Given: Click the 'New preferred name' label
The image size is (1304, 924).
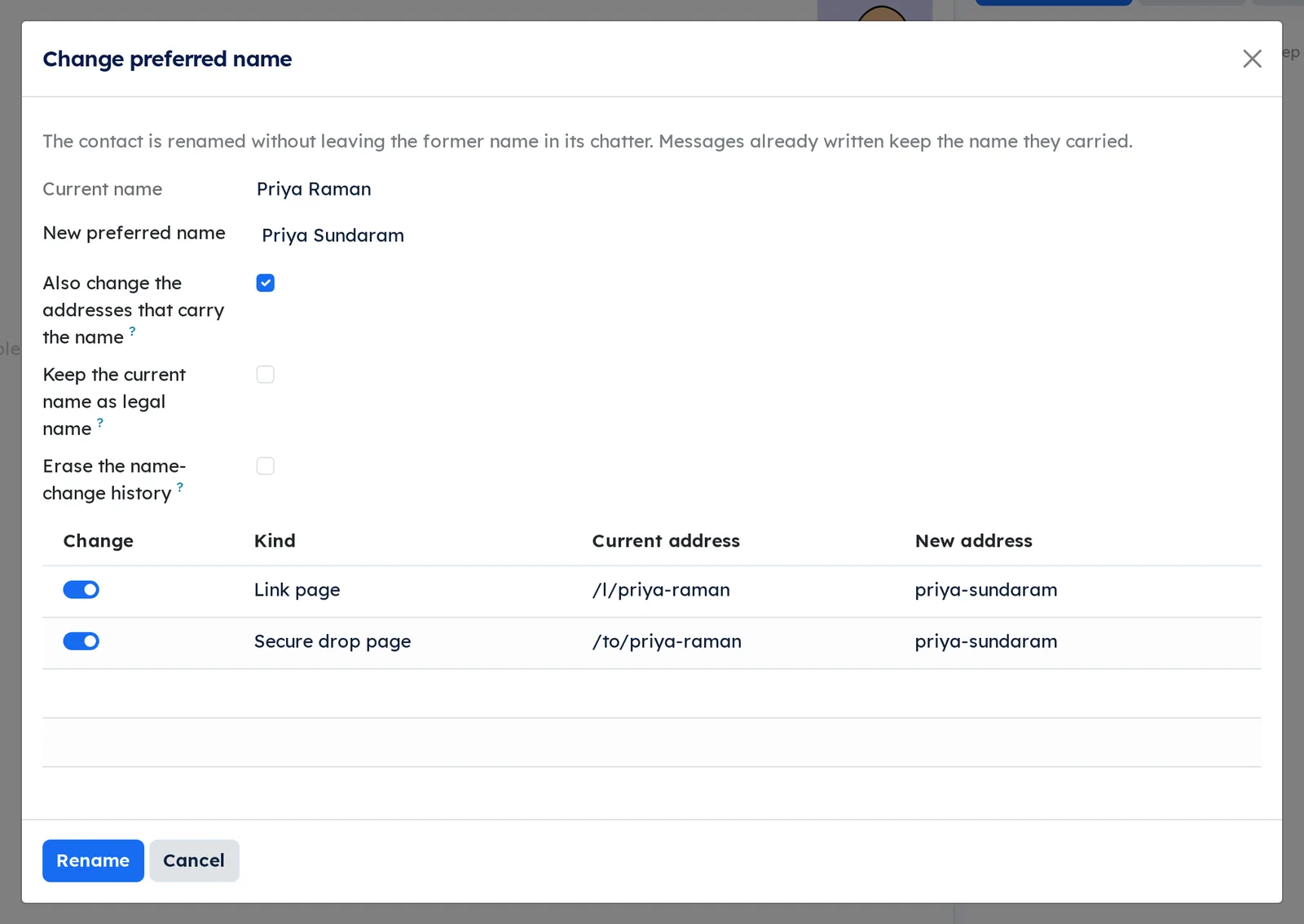Looking at the screenshot, I should click(x=134, y=233).
